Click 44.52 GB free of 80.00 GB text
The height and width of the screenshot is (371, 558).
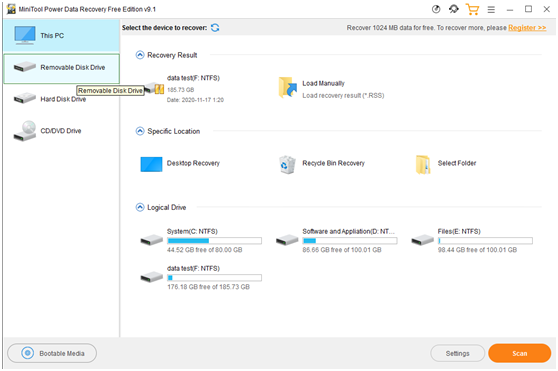[205, 250]
